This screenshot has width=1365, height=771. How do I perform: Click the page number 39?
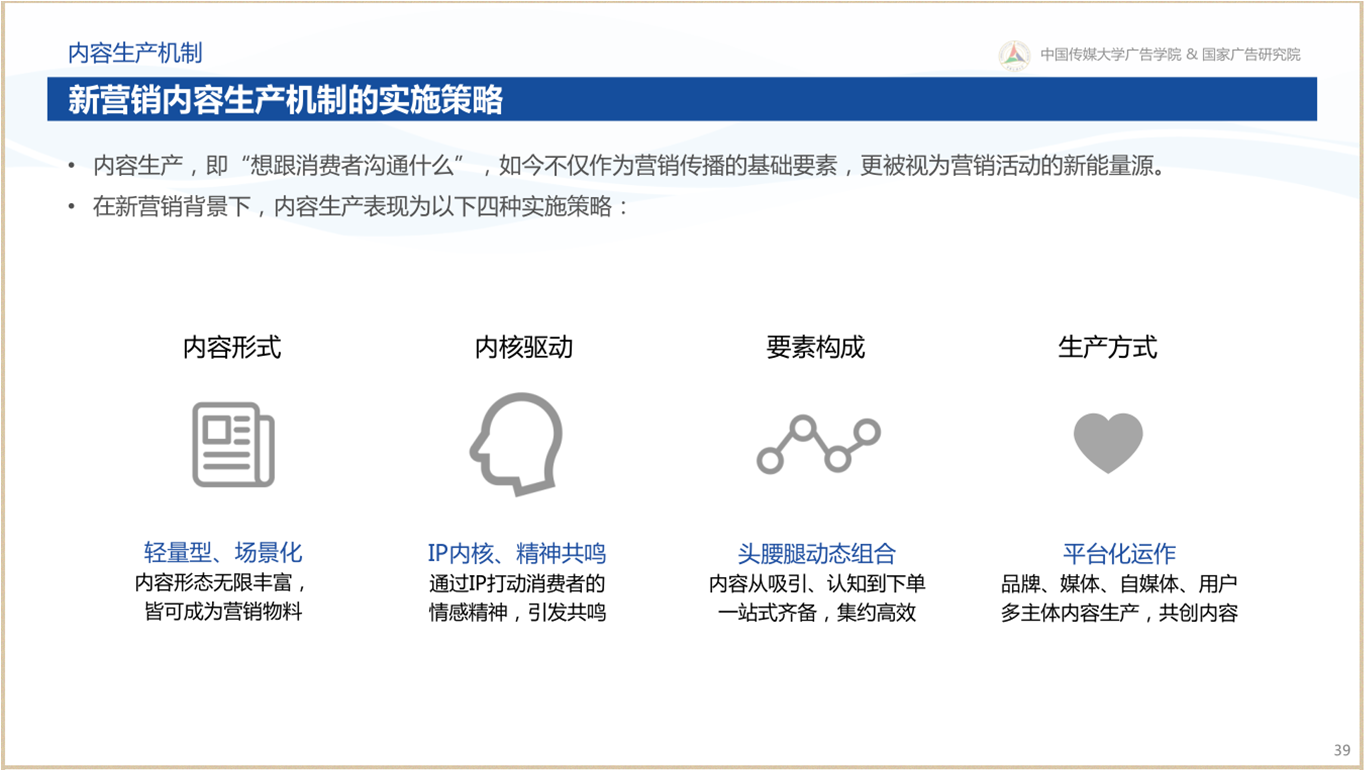pos(1342,750)
